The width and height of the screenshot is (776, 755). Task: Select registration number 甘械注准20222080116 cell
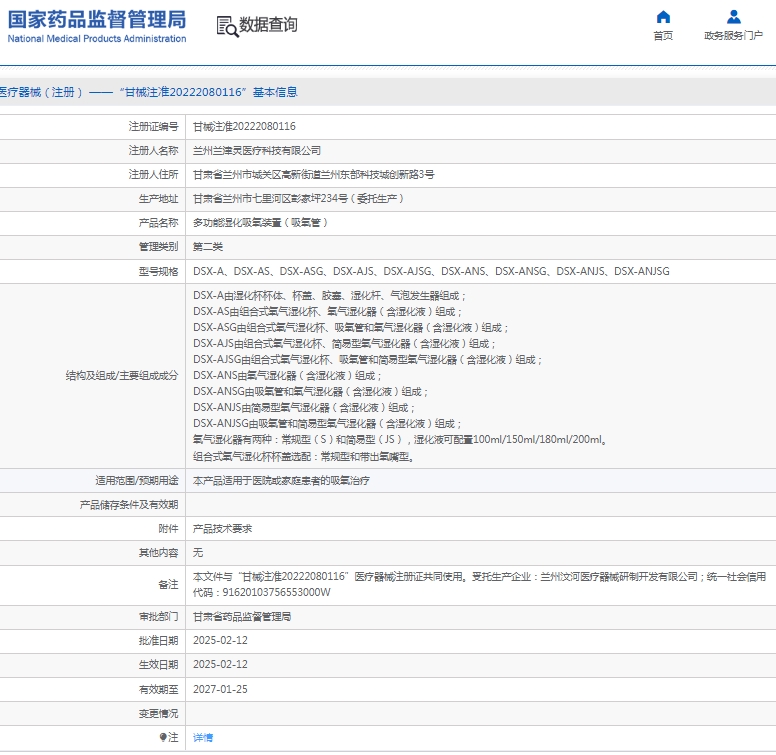(x=244, y=127)
